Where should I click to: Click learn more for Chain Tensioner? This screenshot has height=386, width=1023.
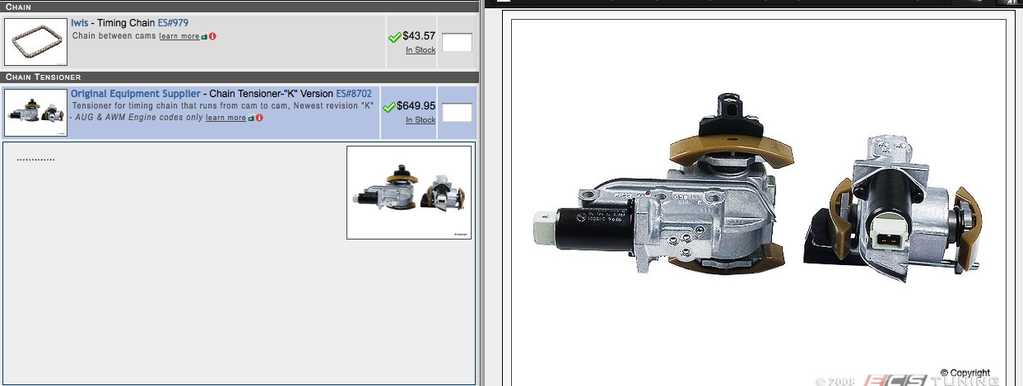(226, 118)
